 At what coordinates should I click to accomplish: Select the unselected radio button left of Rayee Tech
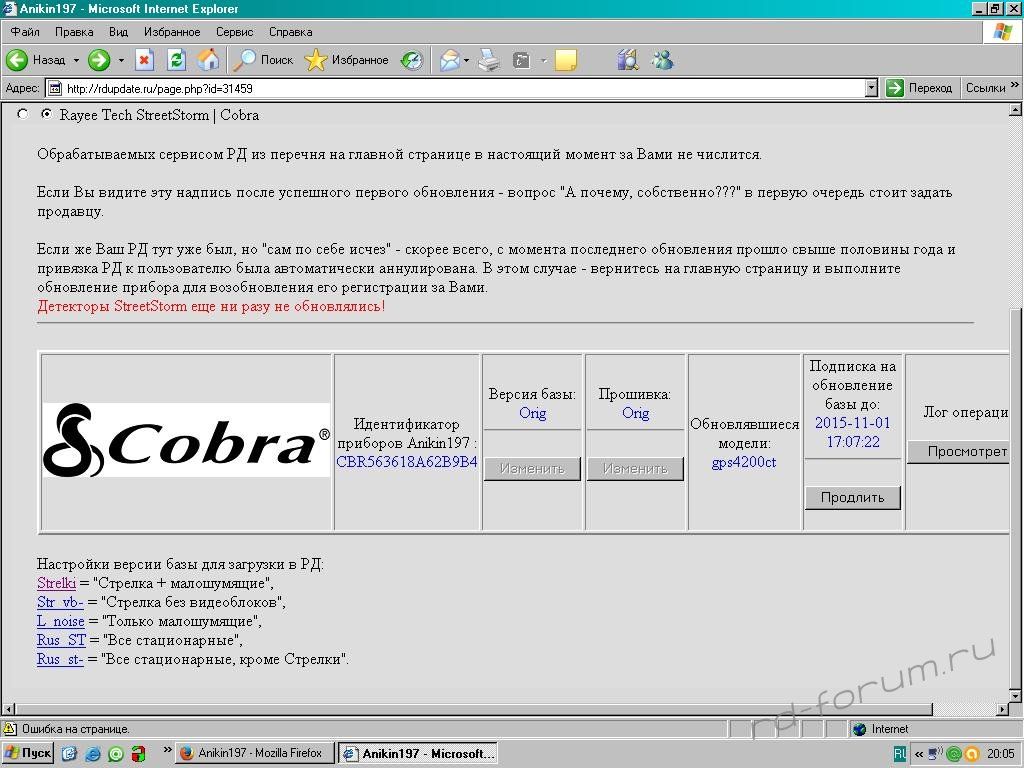(x=23, y=115)
